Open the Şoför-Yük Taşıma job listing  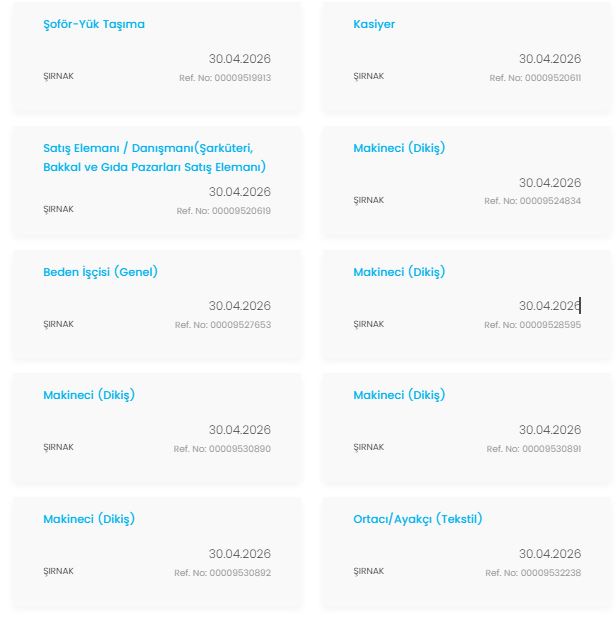[94, 24]
